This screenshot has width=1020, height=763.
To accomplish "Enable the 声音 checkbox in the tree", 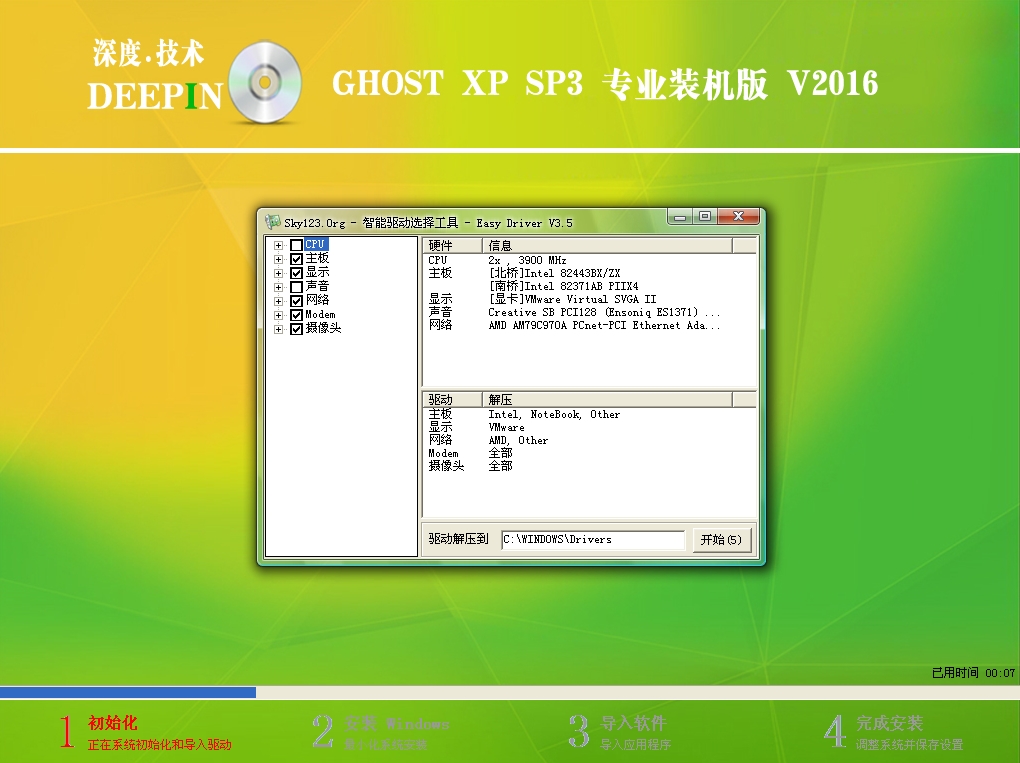I will pos(296,287).
